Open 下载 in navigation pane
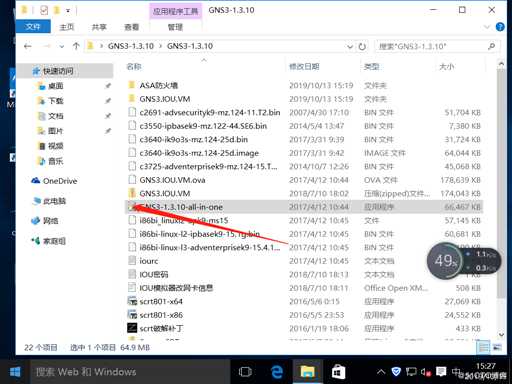 [x=56, y=101]
